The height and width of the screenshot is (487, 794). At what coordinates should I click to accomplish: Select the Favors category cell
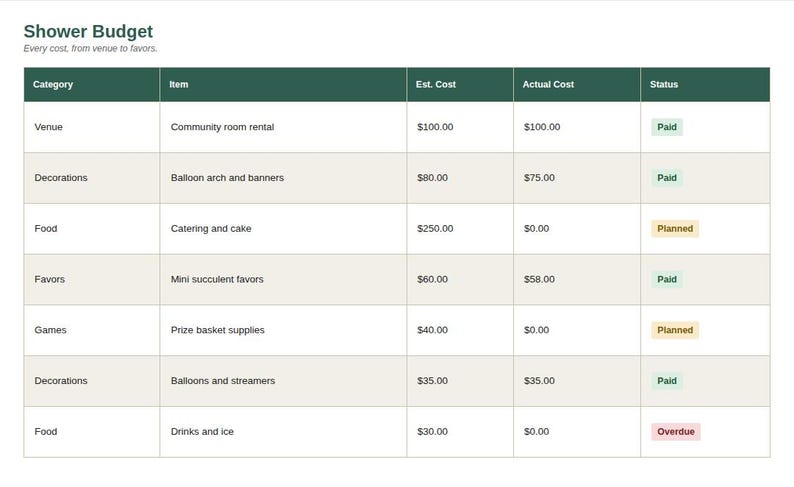92,279
